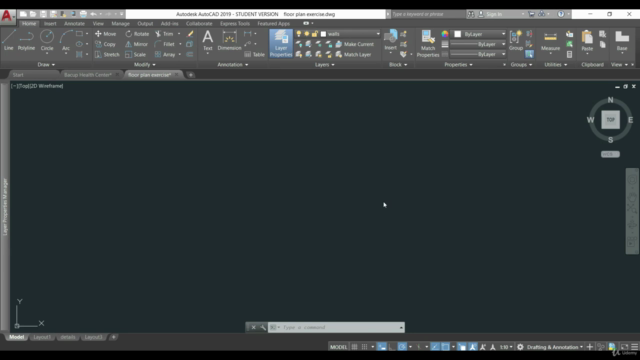
Task: Open the Output ribbon tab
Action: click(x=145, y=24)
